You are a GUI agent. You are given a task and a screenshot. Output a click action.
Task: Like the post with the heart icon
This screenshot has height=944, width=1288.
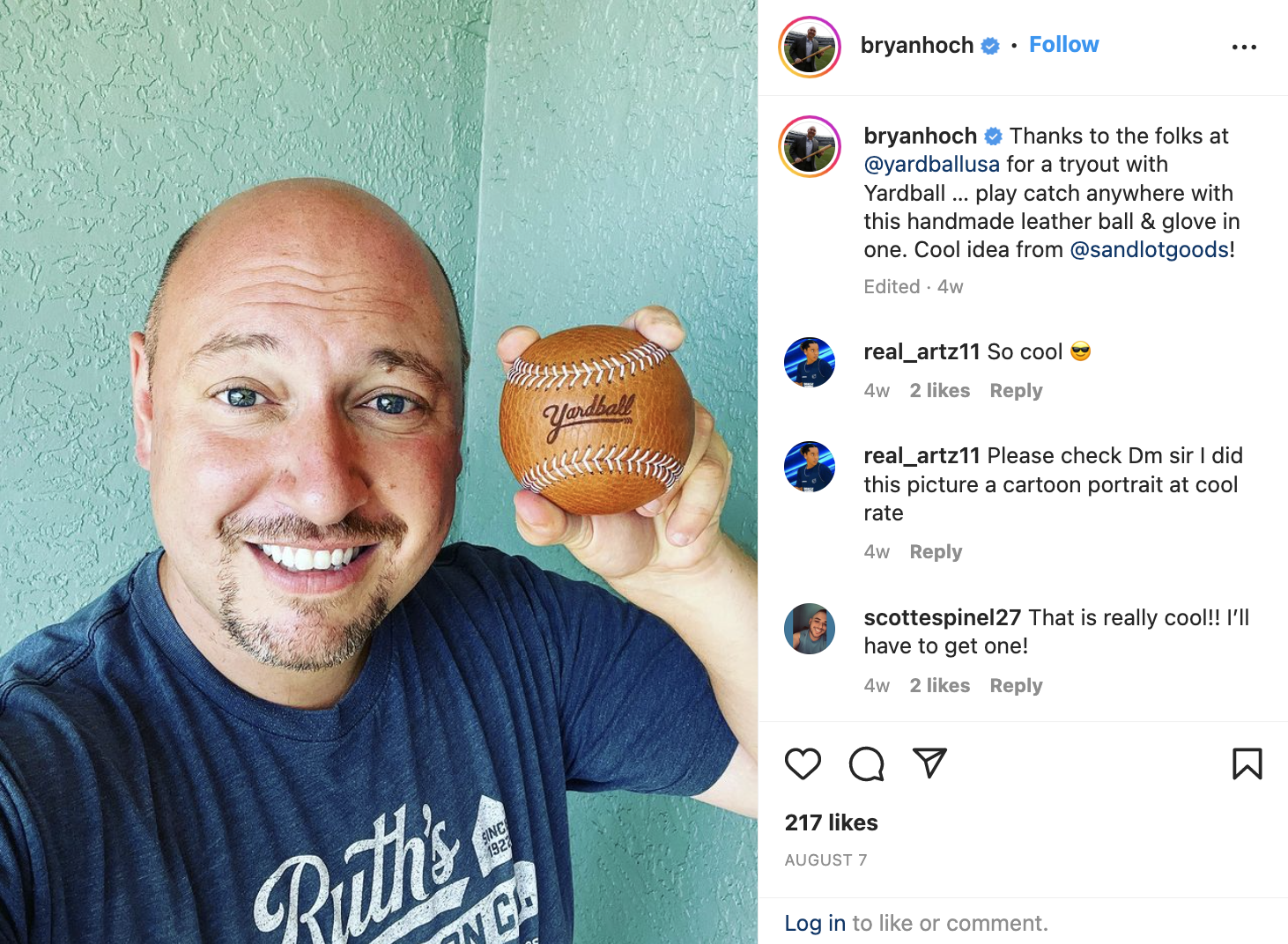coord(803,763)
